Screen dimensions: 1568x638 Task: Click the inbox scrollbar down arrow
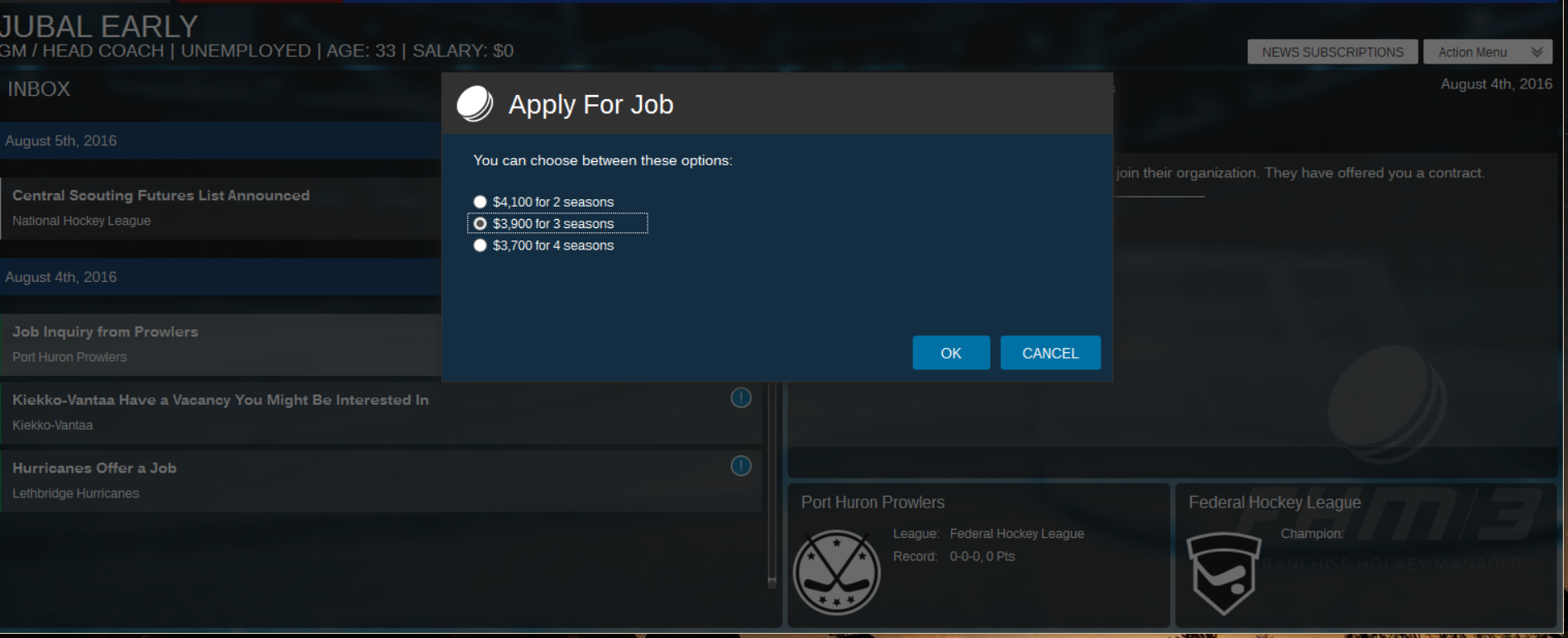(772, 583)
